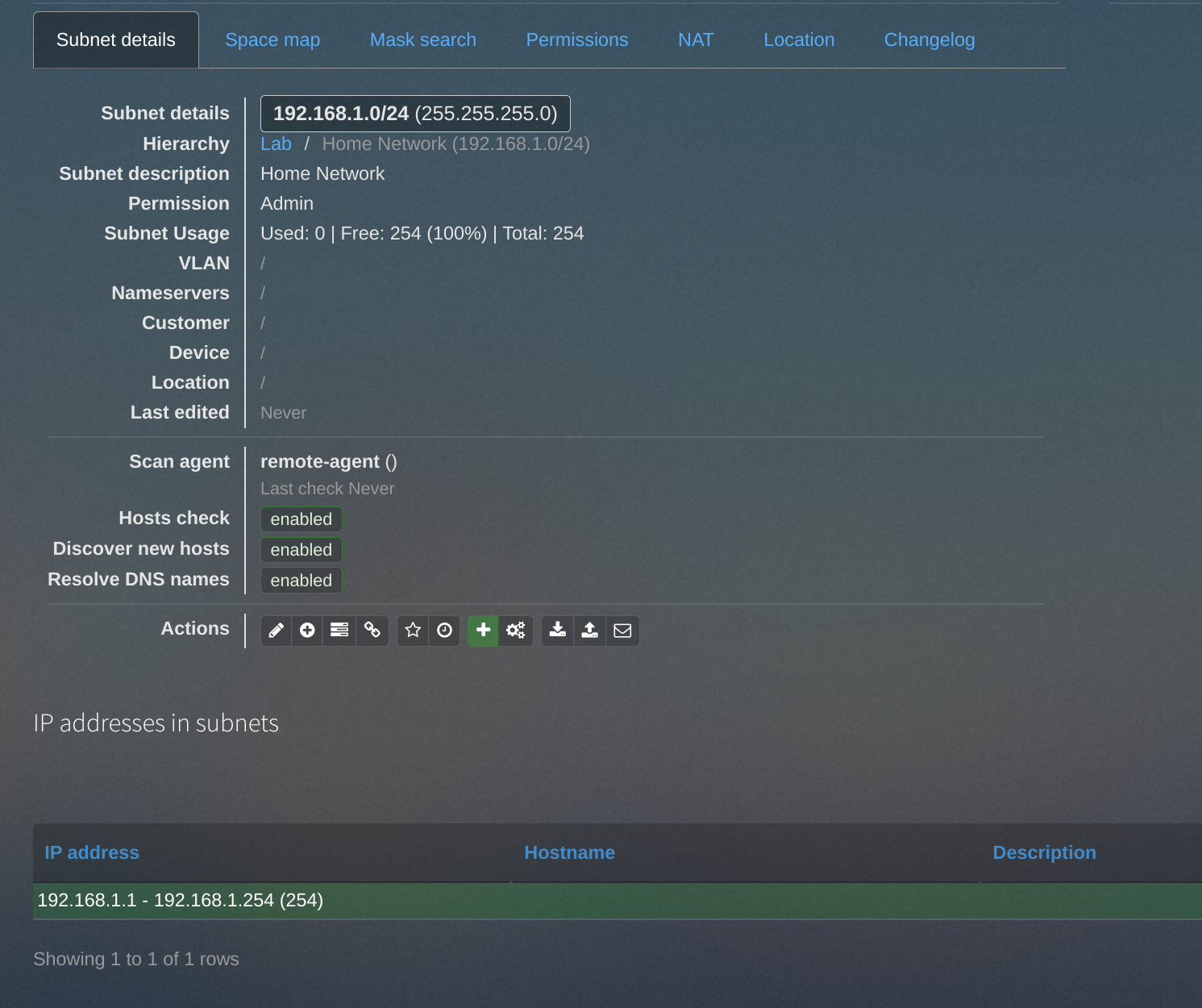Click the envelope mail icon in Actions
1202x1008 pixels.
[622, 631]
